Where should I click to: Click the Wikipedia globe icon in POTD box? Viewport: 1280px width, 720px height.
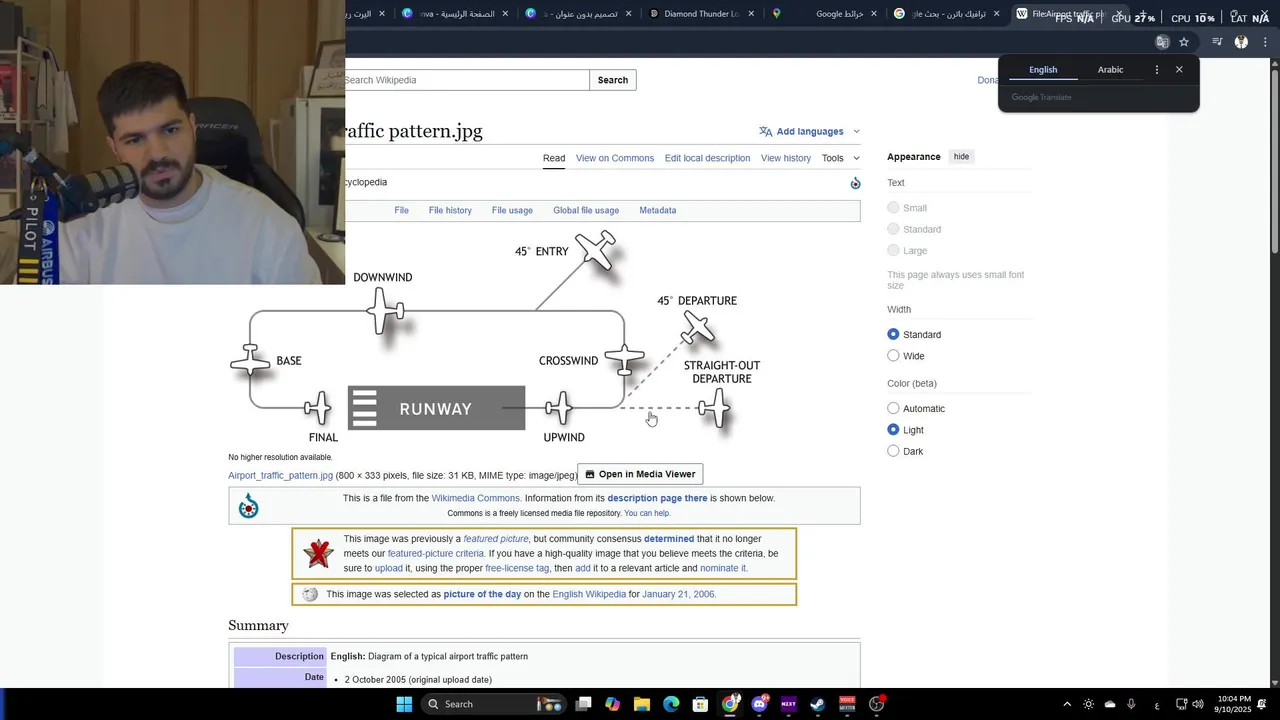tap(310, 594)
